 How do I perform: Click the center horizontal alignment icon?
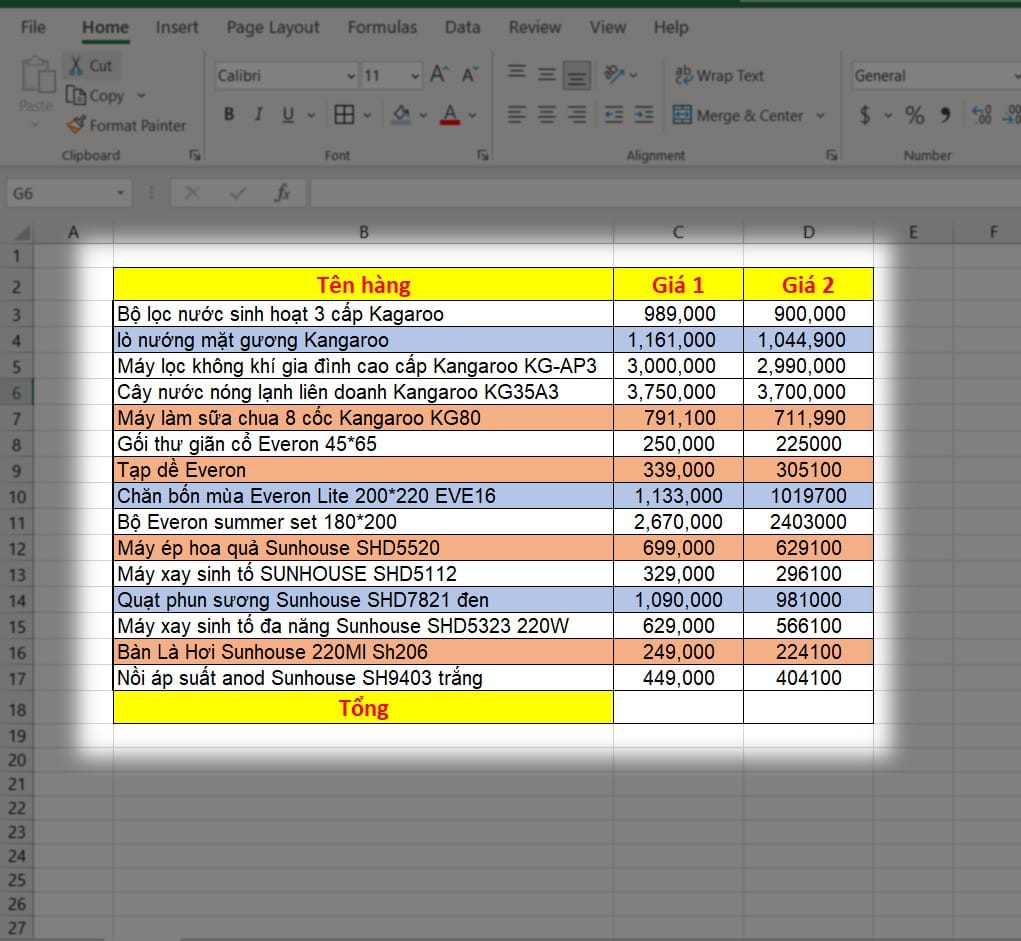(x=546, y=115)
